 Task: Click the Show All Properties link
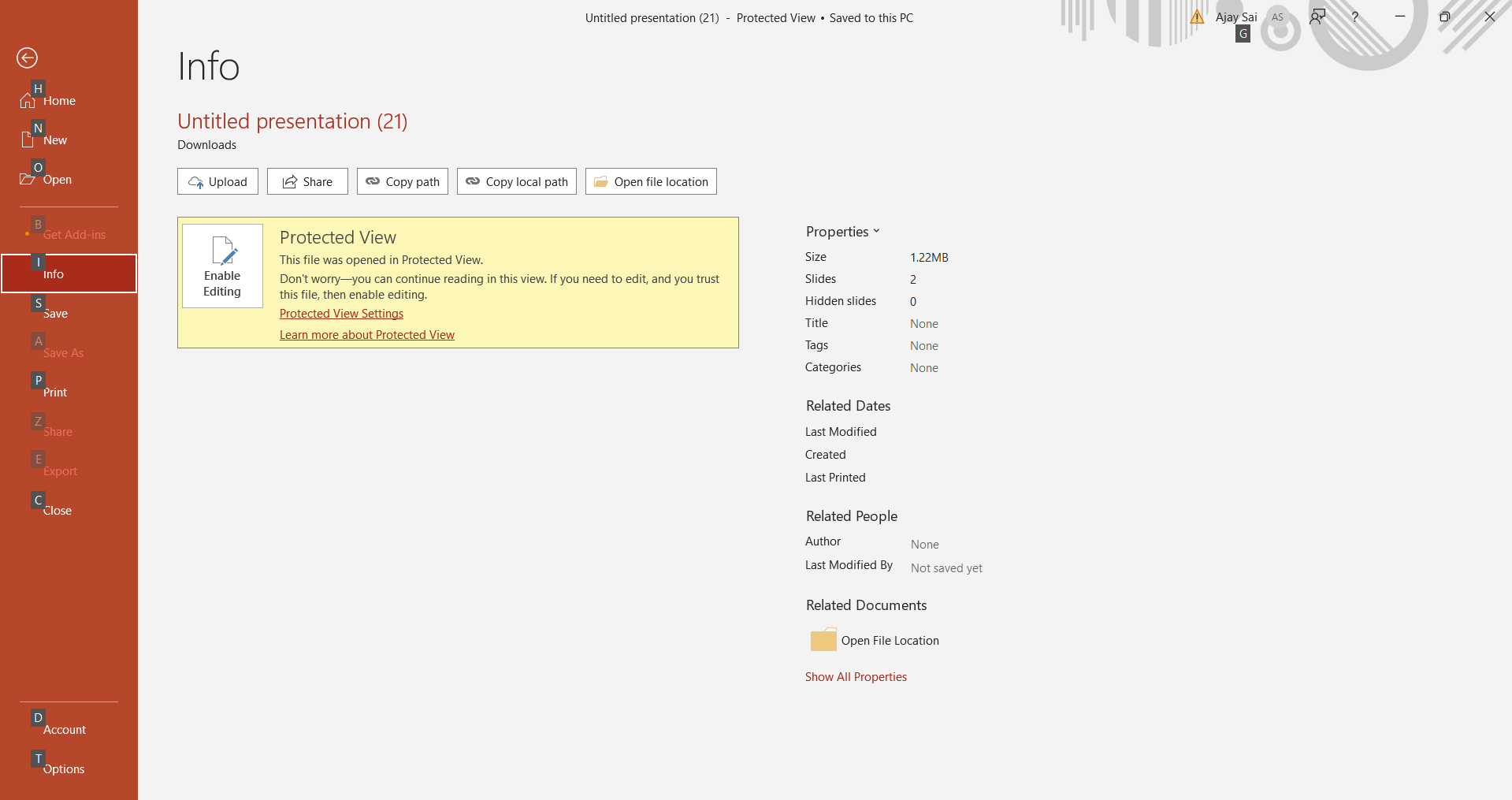click(x=856, y=677)
